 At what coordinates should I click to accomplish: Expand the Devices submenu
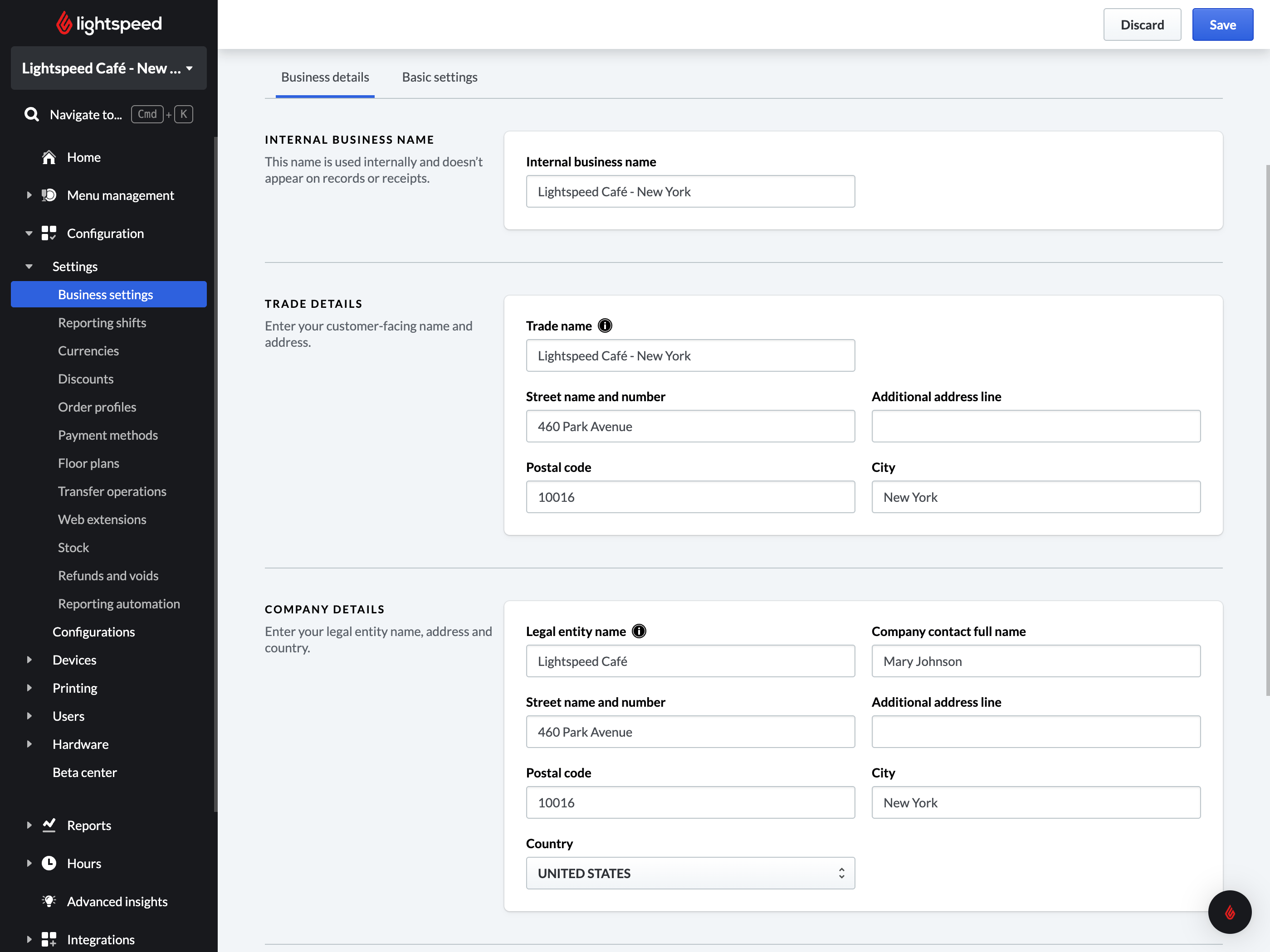[x=29, y=660]
